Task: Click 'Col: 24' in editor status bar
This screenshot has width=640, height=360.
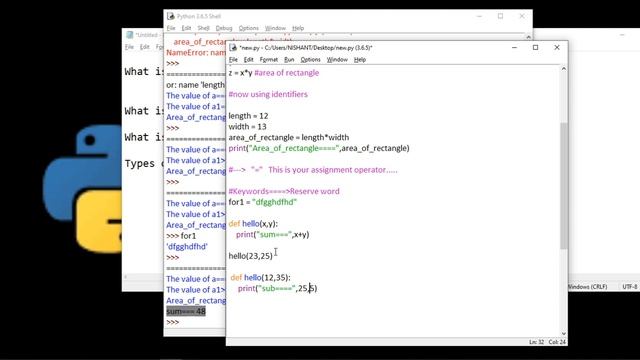Action: click(557, 342)
